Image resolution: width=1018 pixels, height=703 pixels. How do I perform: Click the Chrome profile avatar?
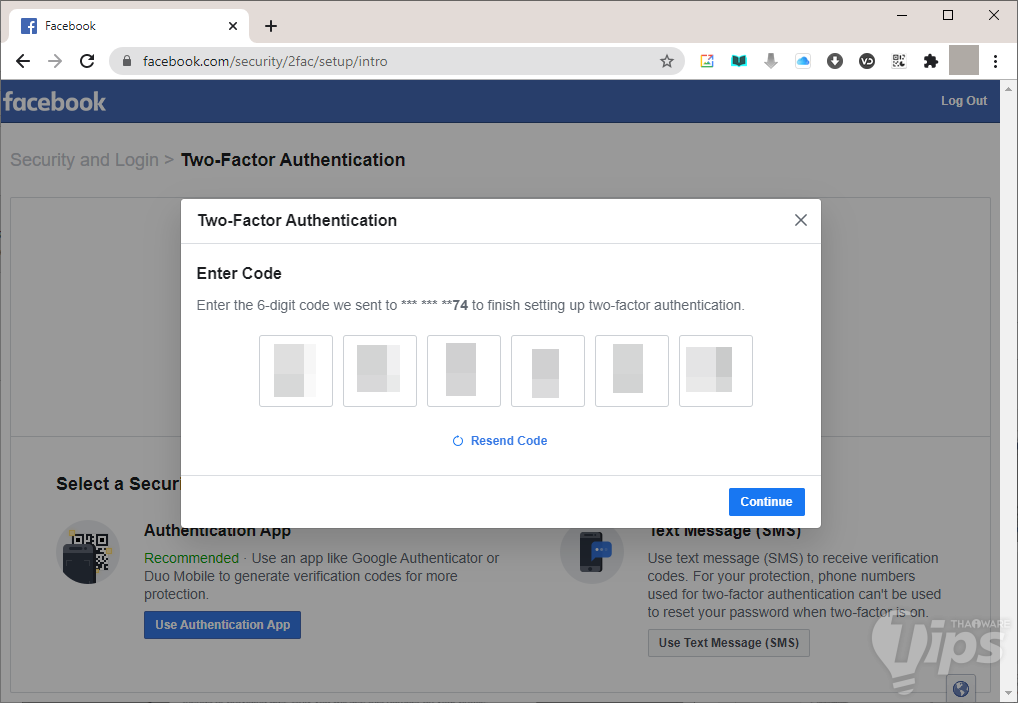[x=963, y=60]
